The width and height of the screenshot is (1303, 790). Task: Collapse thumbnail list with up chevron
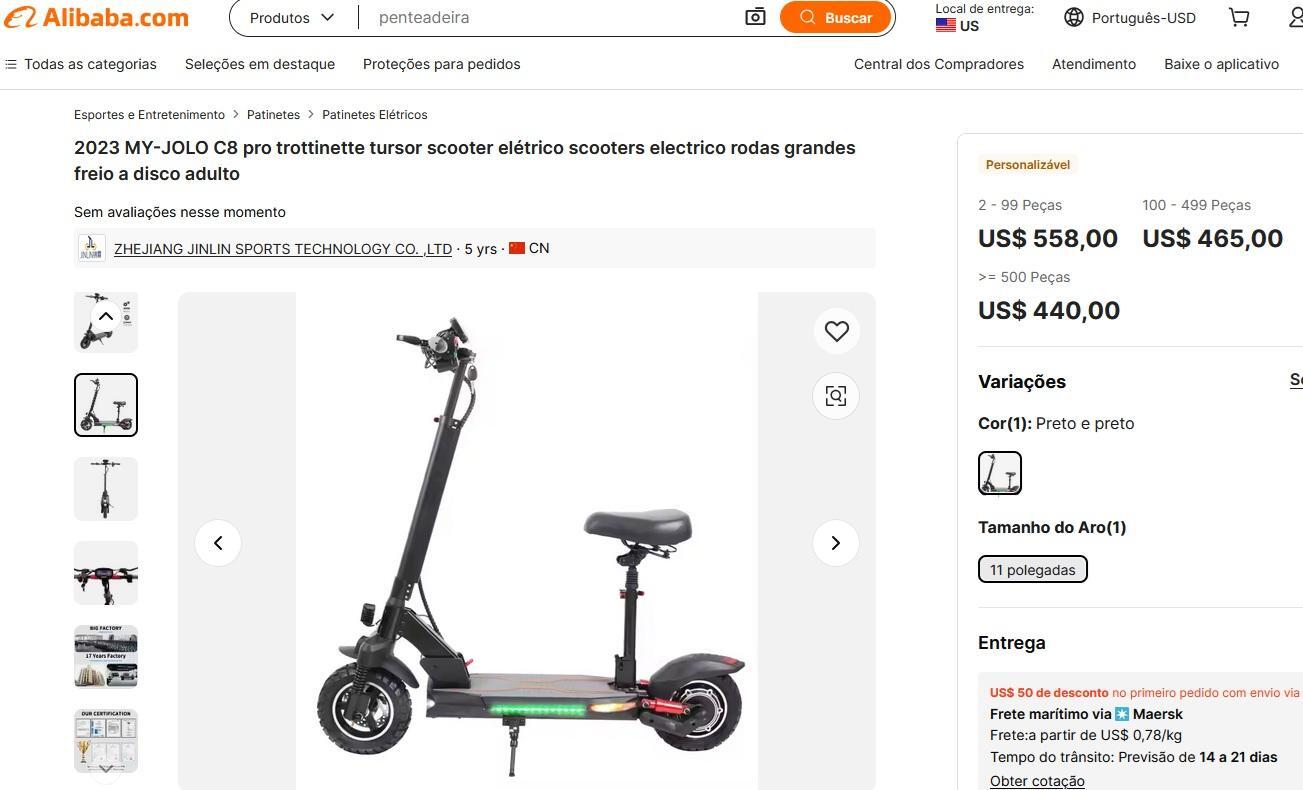tap(105, 316)
